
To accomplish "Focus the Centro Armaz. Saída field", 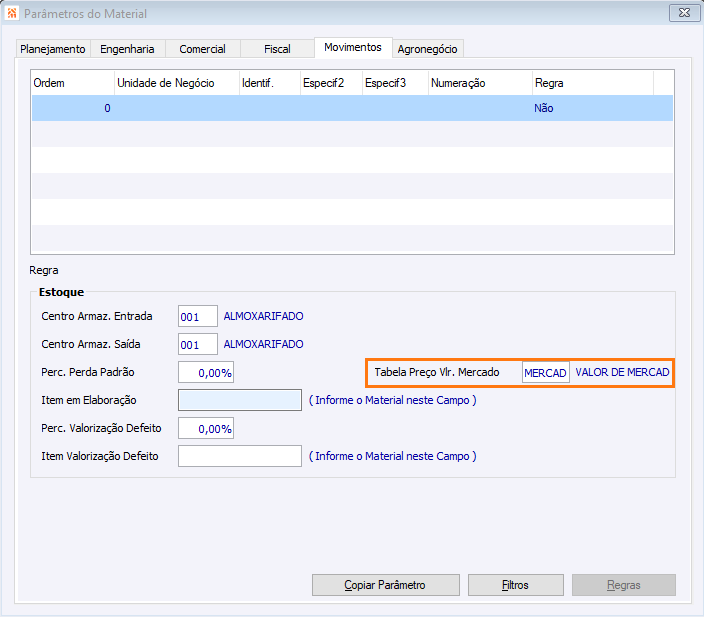I will [198, 344].
